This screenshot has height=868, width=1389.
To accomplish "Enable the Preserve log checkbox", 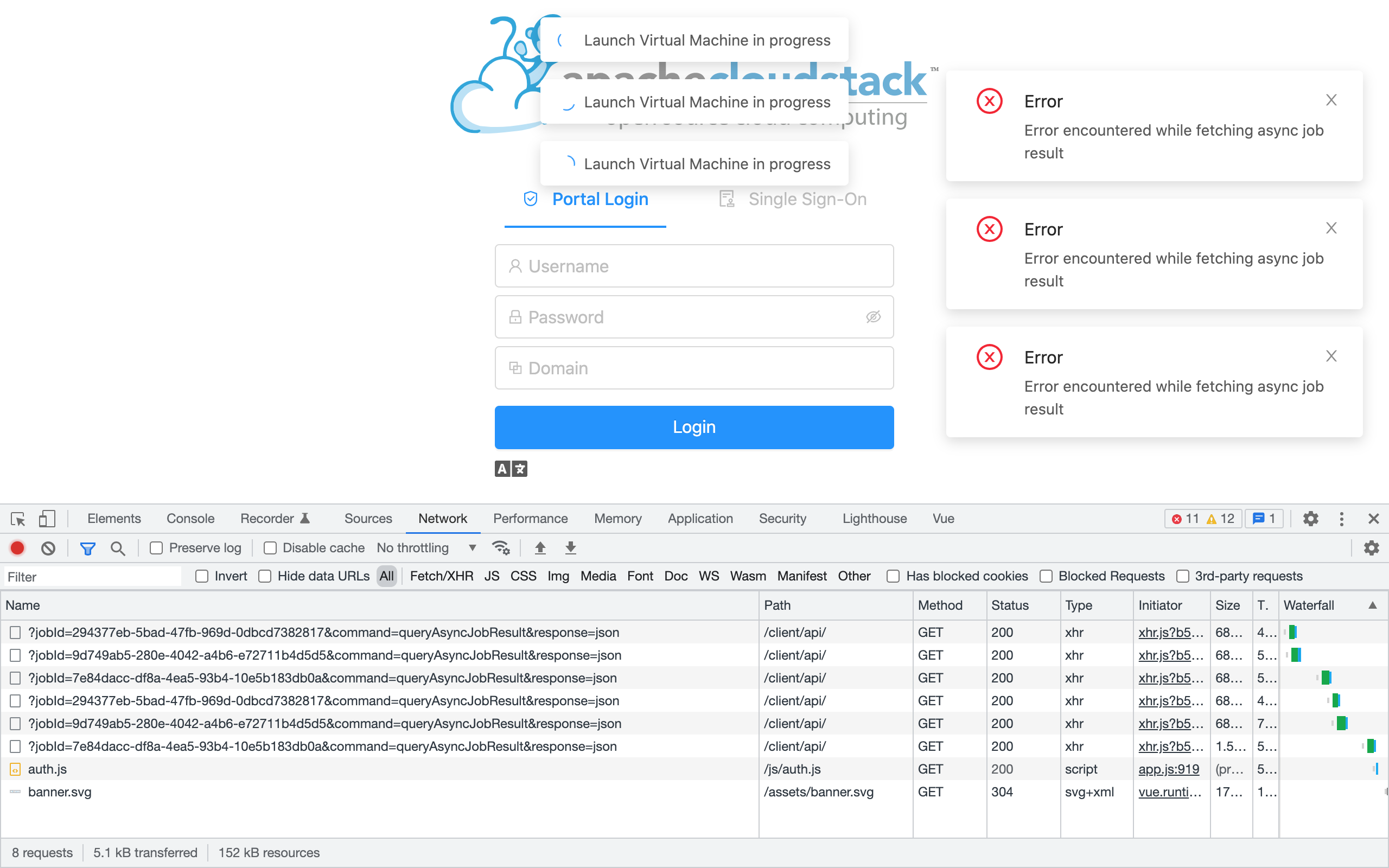I will point(156,548).
